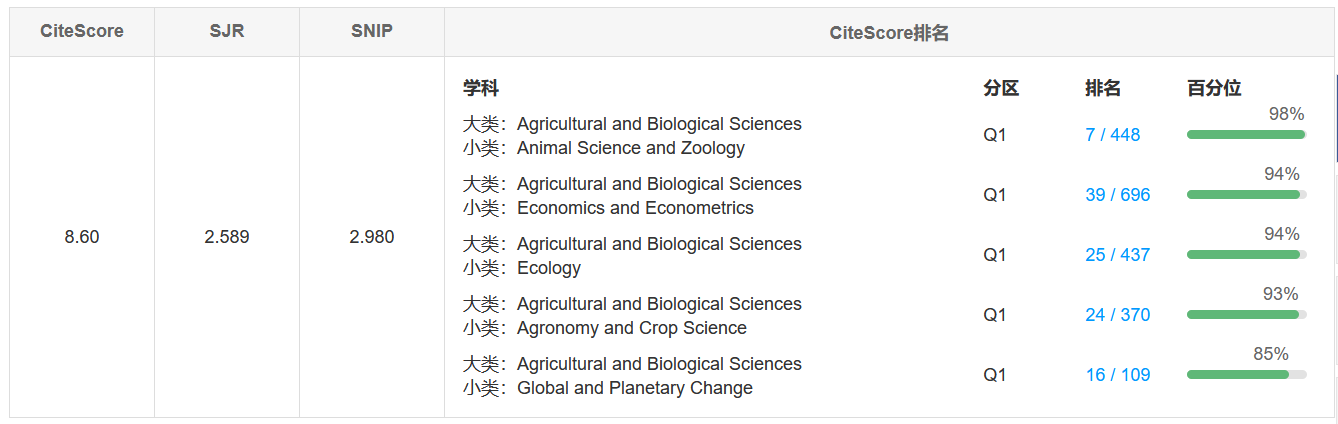Viewport: 1338px width, 424px height.
Task: Click the 94% bar for Economics and Econometrics
Action: 1246,194
